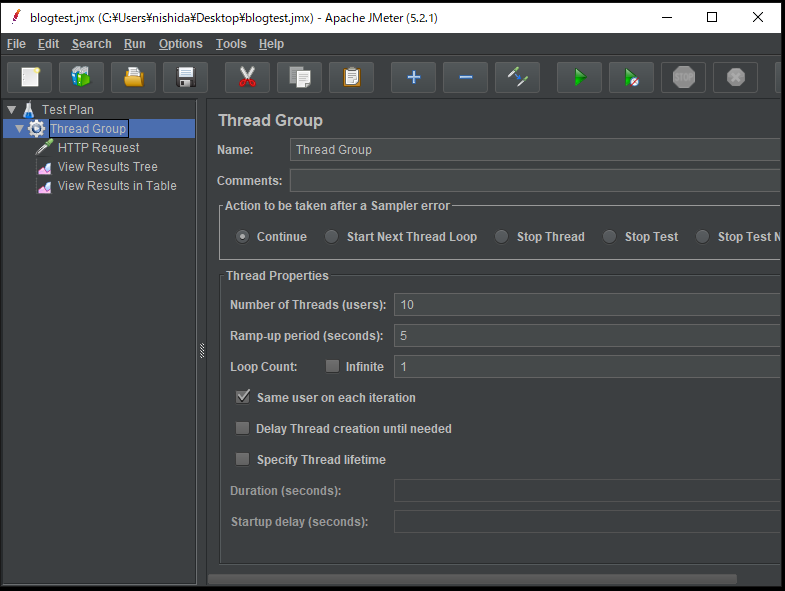
Task: Click the View Results Tree listener icon
Action: point(45,167)
